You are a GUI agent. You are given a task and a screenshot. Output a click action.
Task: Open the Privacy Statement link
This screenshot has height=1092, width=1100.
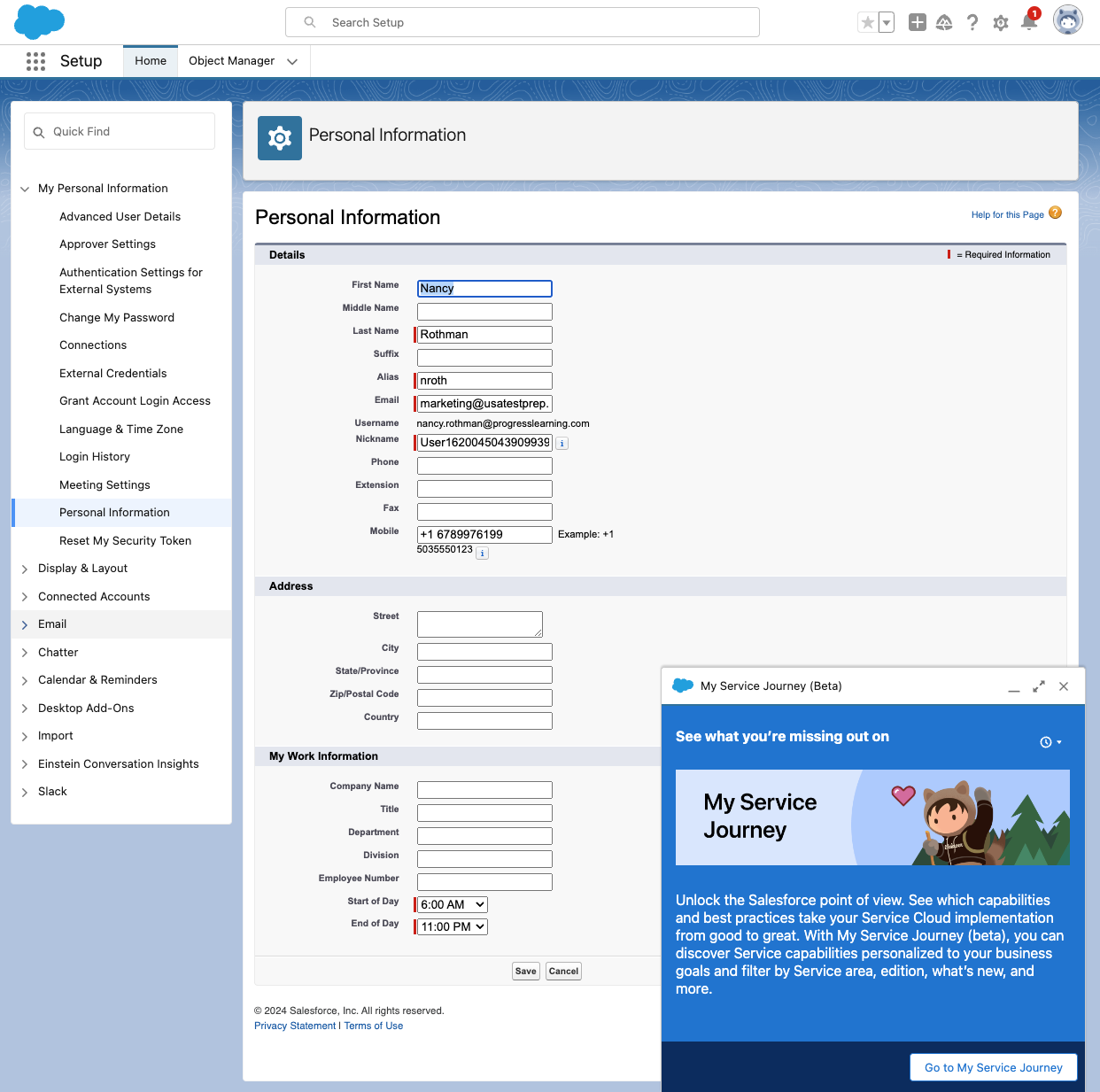pyautogui.click(x=295, y=1026)
